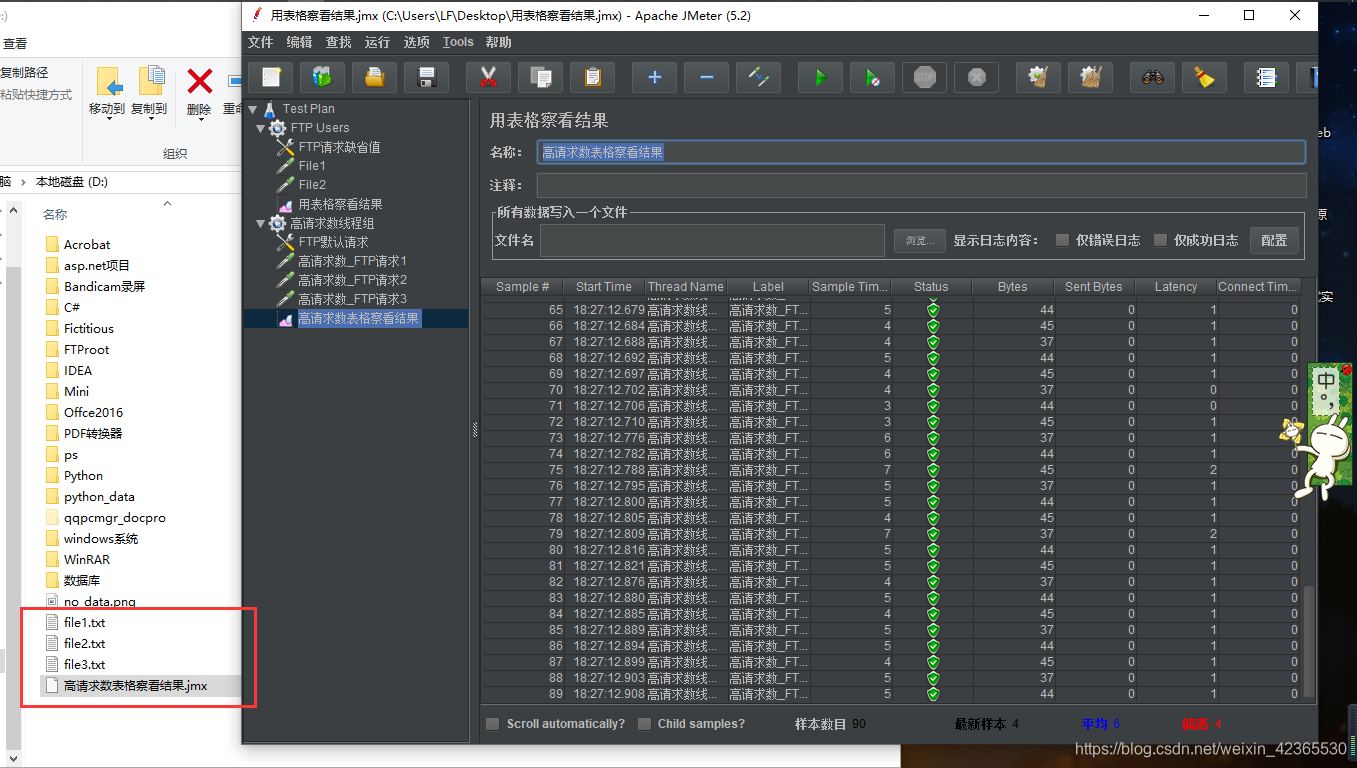Select FTP默认请求 in the tree
The height and width of the screenshot is (768, 1357).
[333, 242]
